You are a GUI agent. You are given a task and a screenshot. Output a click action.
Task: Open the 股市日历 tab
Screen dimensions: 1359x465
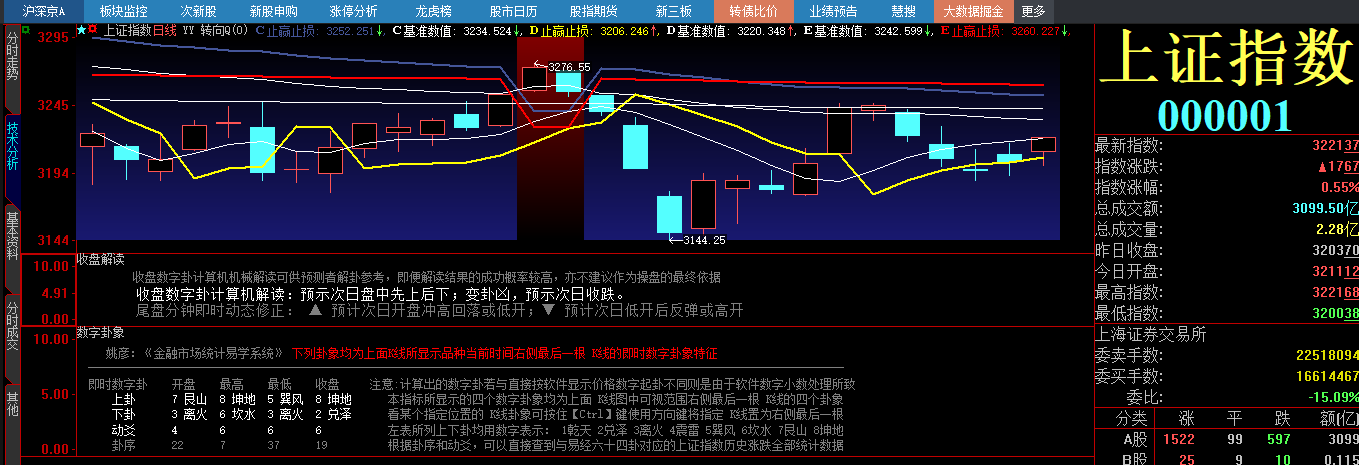pos(513,11)
